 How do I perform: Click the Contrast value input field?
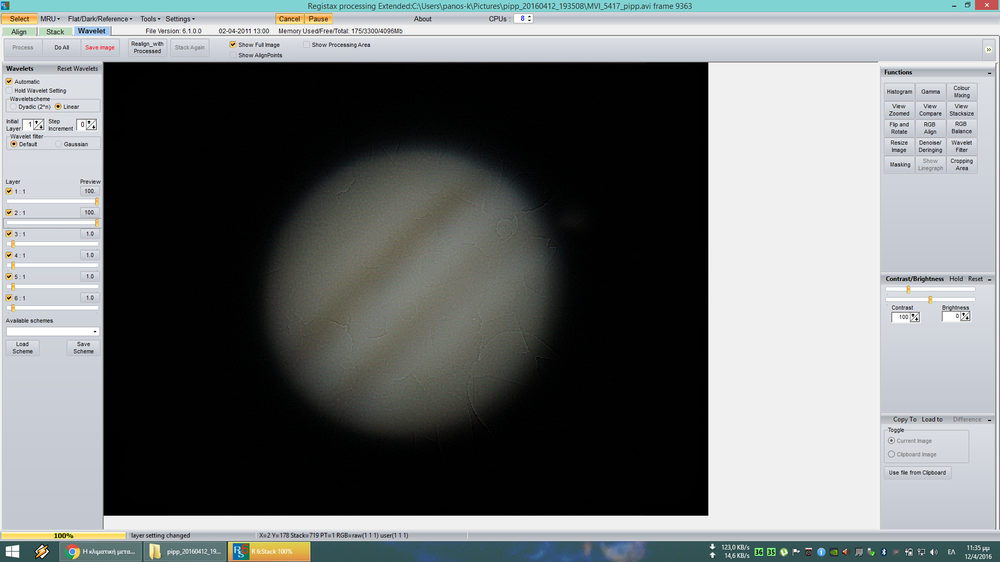pos(901,317)
